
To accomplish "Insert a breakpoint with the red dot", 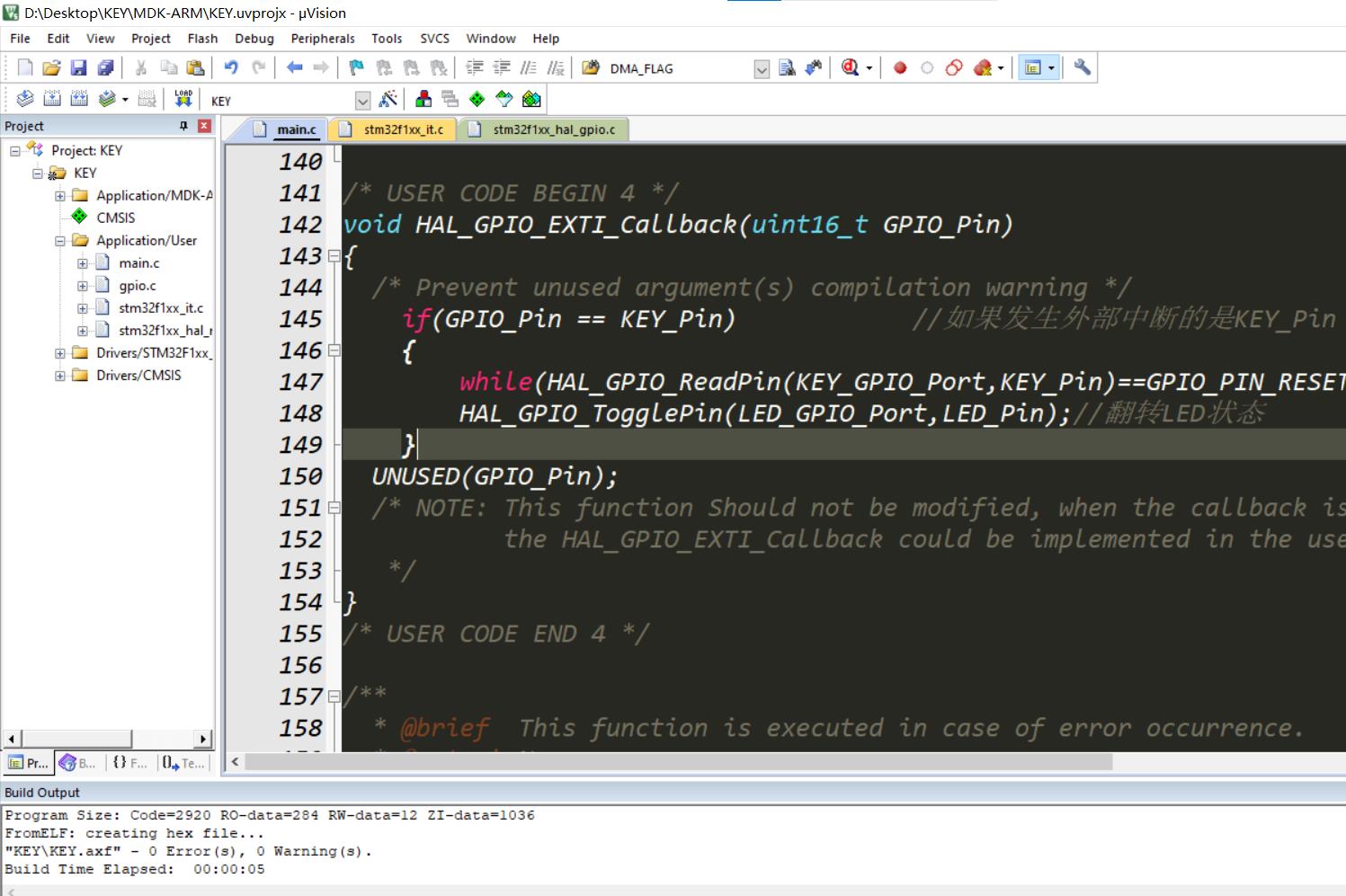I will pyautogui.click(x=900, y=68).
